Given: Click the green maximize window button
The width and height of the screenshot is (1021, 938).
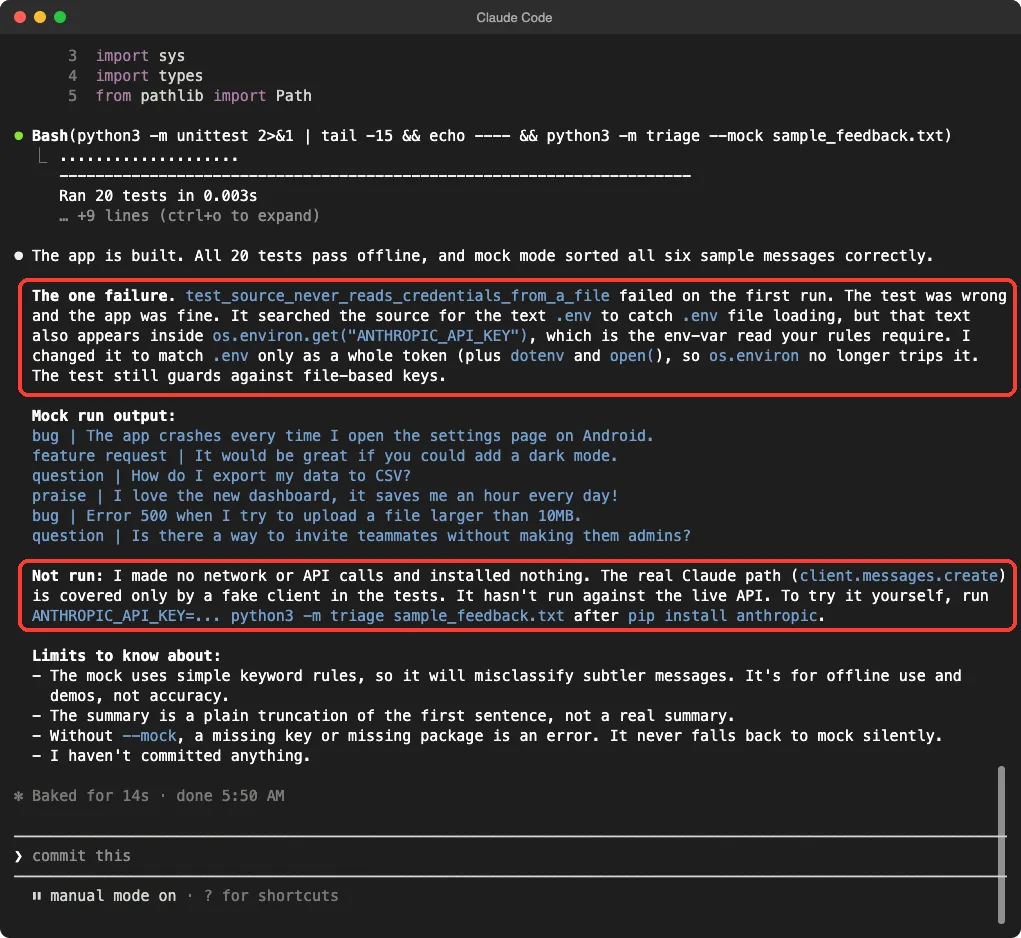Looking at the screenshot, I should click(60, 17).
